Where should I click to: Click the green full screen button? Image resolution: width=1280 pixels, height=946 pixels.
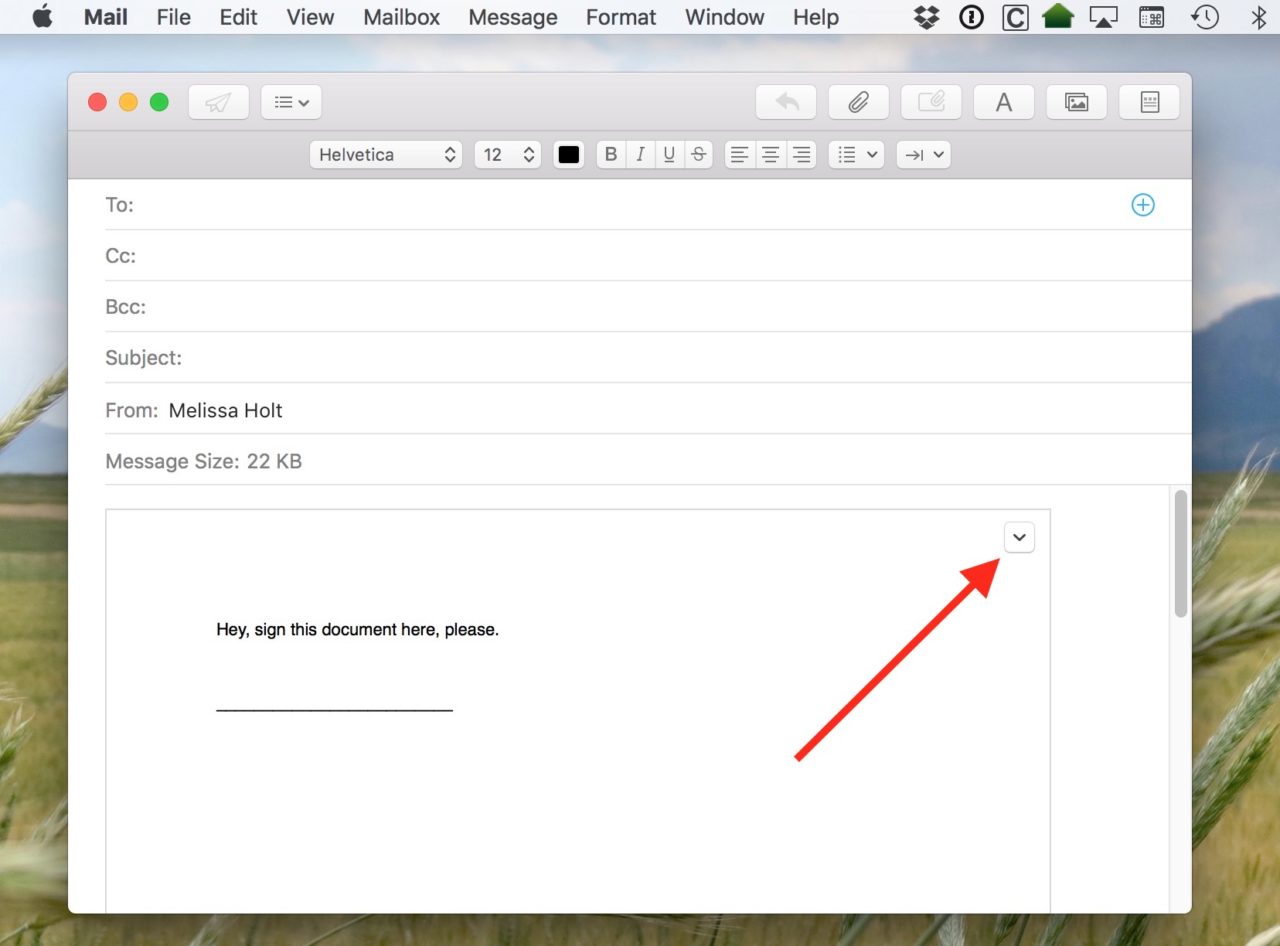tap(159, 102)
